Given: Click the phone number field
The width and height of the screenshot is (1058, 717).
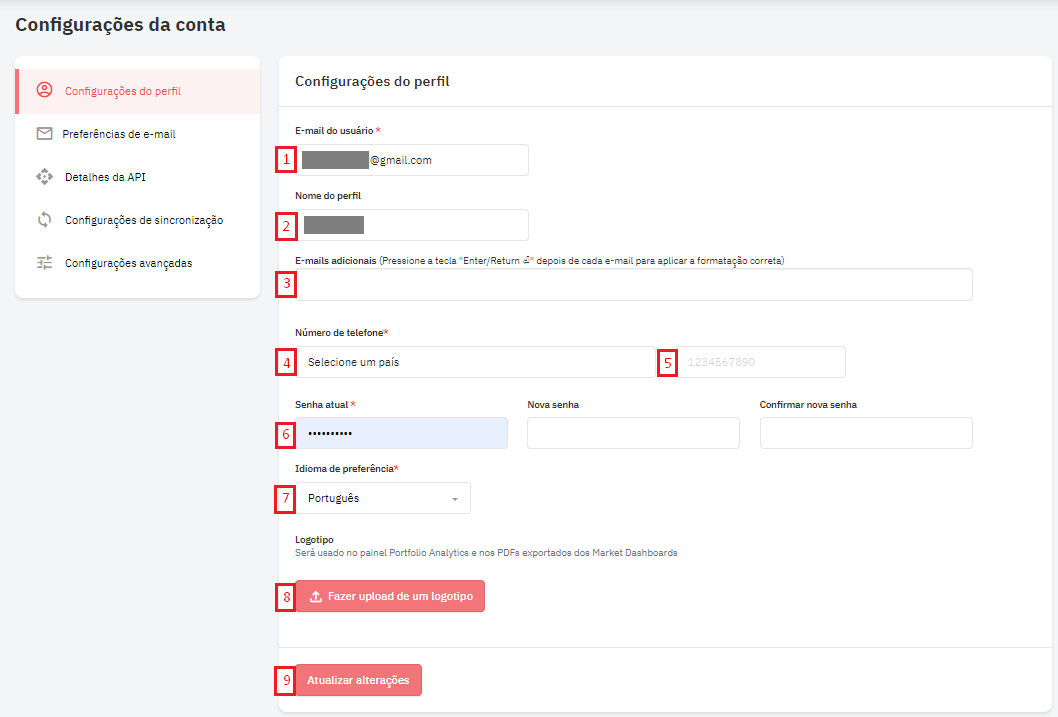Looking at the screenshot, I should coord(760,362).
